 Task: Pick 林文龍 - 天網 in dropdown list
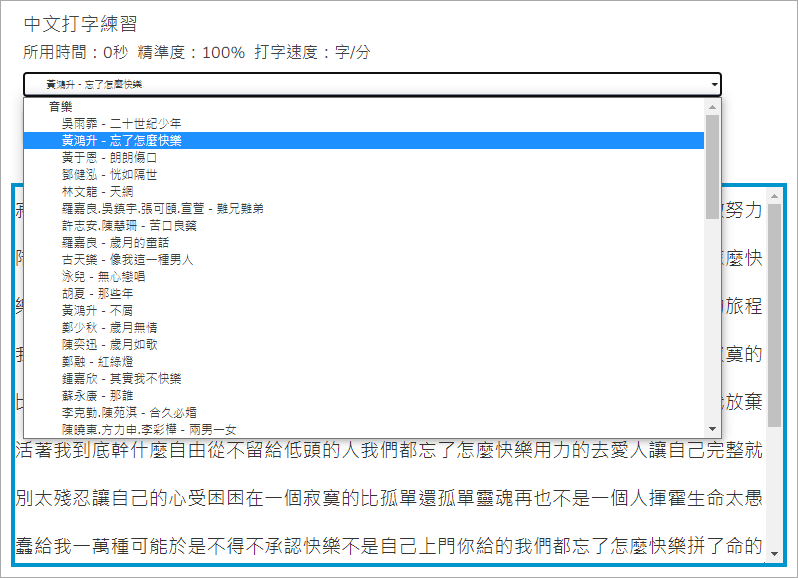pos(364,191)
